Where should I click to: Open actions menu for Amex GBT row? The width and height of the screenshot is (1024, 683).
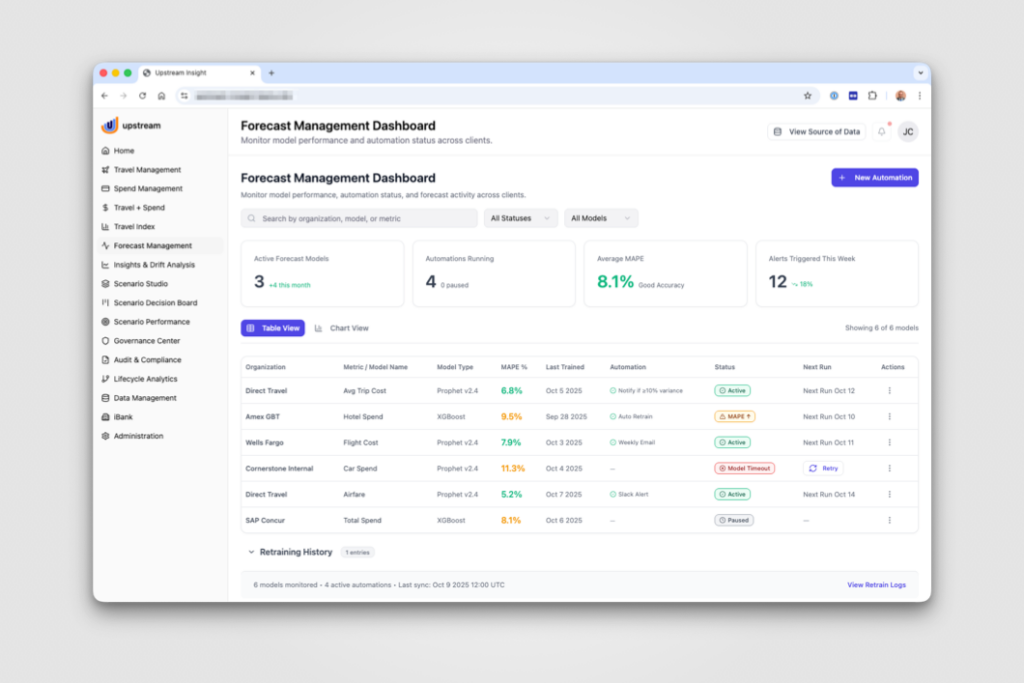(889, 416)
